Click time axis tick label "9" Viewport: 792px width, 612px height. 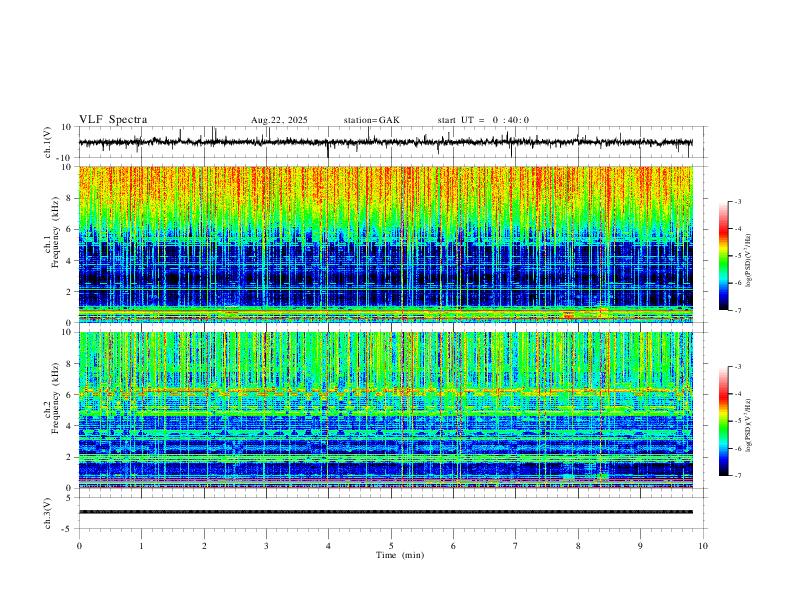[x=640, y=546]
